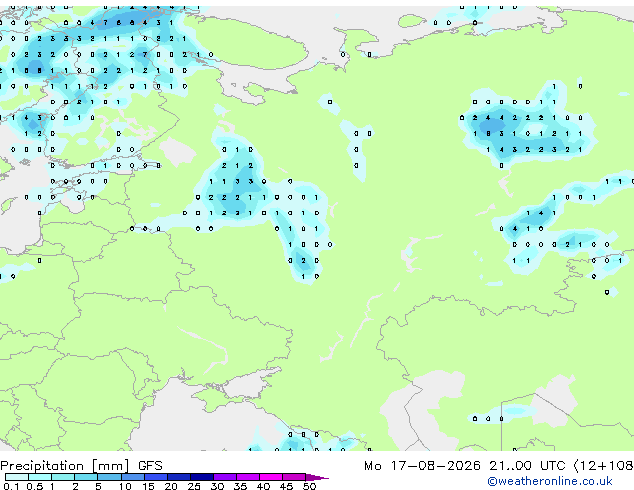634x490 pixels.
Task: Open the weatheronline.co.uk copyright link
Action: pos(550,482)
